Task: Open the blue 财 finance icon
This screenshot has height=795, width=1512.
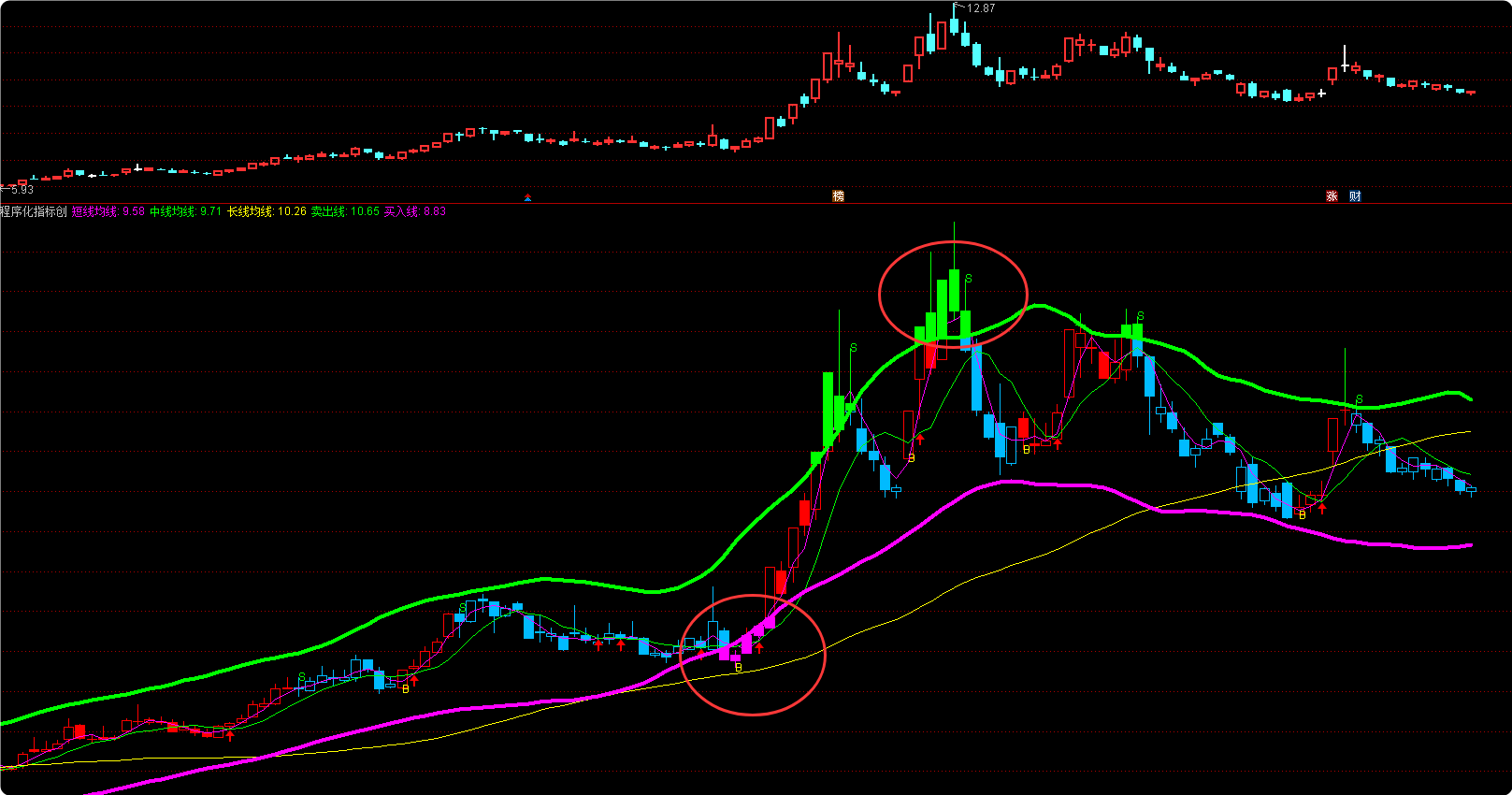Action: [1355, 196]
